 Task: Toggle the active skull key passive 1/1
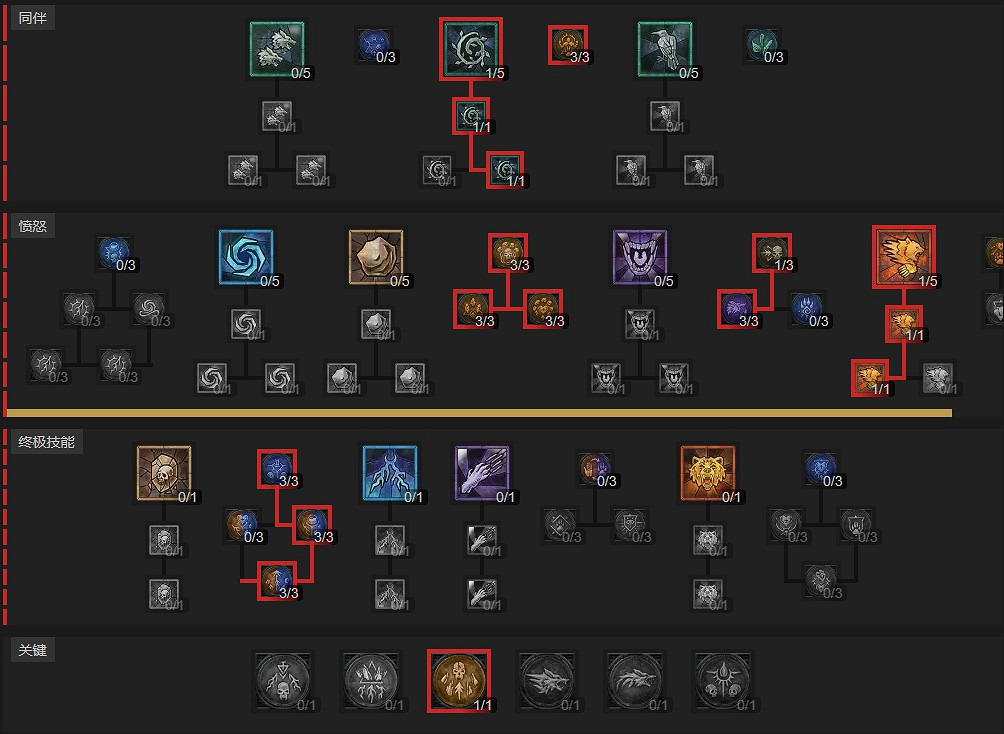459,681
